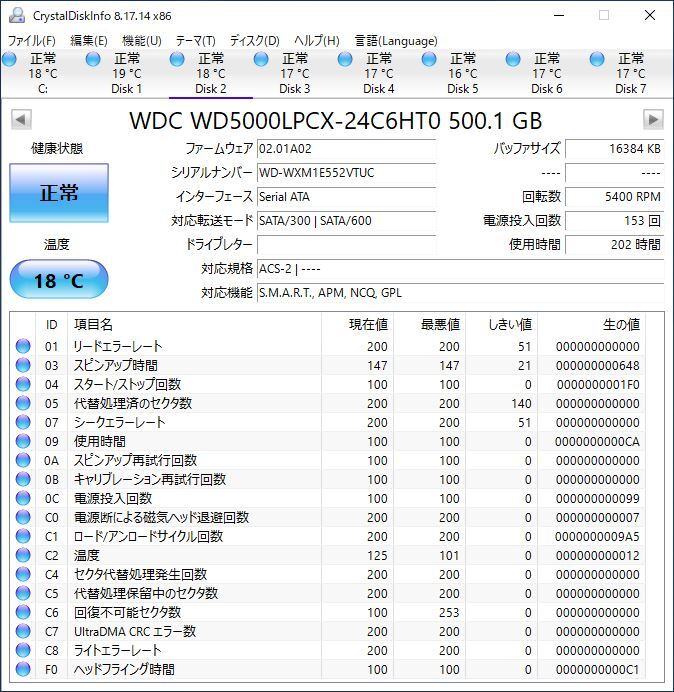Click the power on count value 153 回
The height and width of the screenshot is (692, 674).
click(x=614, y=221)
